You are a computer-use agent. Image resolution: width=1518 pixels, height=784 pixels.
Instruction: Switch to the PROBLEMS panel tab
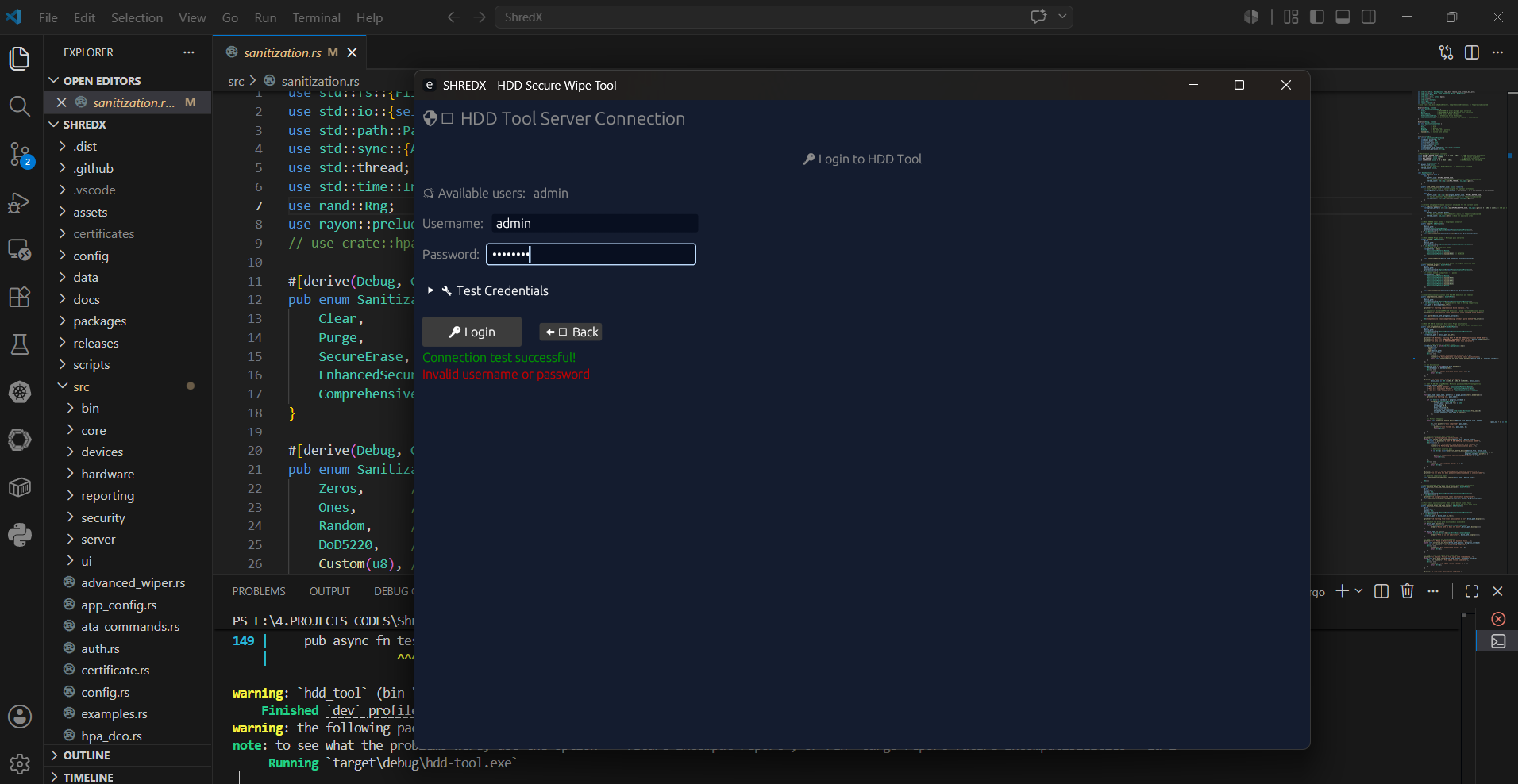click(x=259, y=591)
